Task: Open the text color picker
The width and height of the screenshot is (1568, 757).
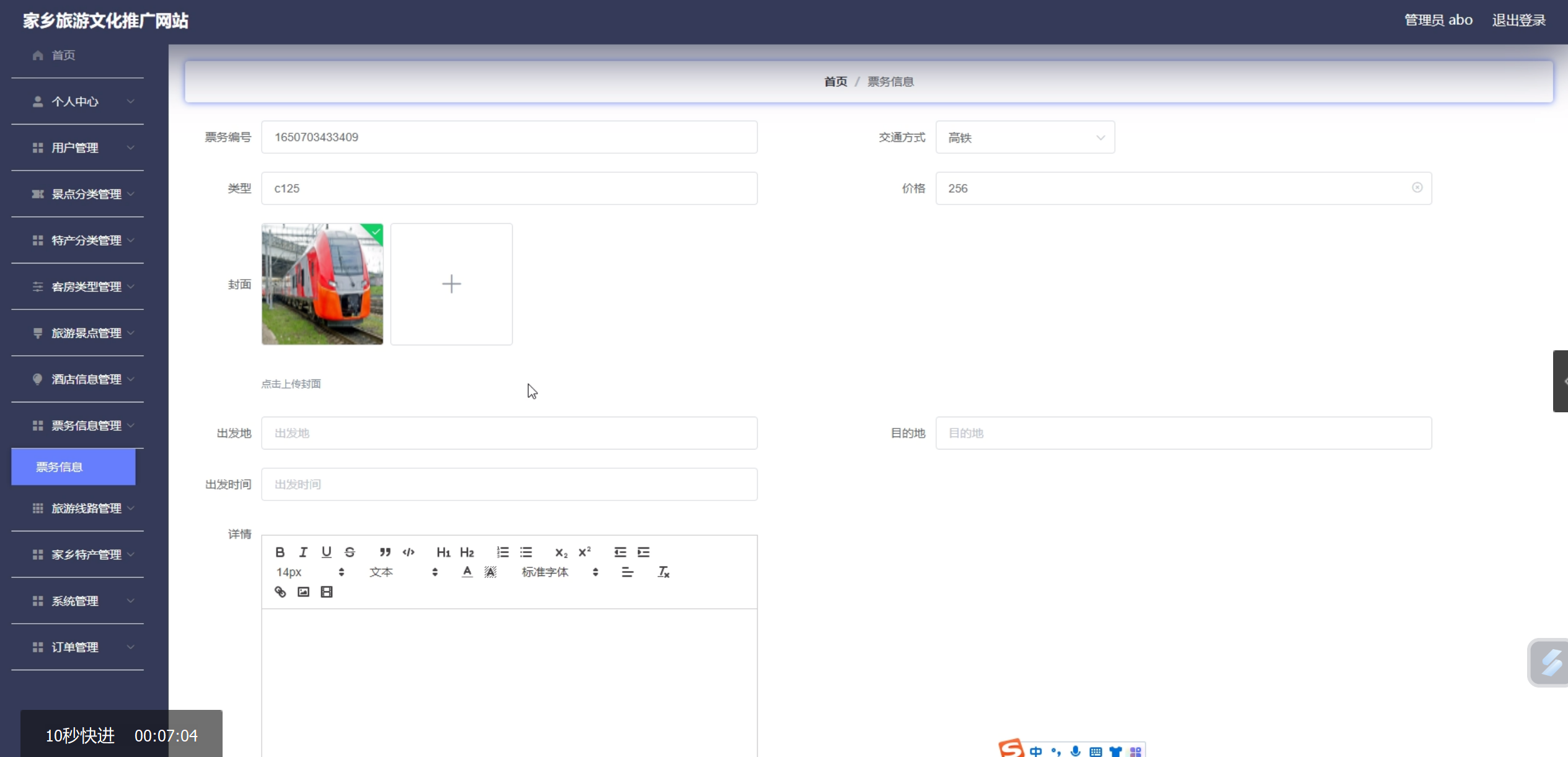Action: pyautogui.click(x=467, y=572)
